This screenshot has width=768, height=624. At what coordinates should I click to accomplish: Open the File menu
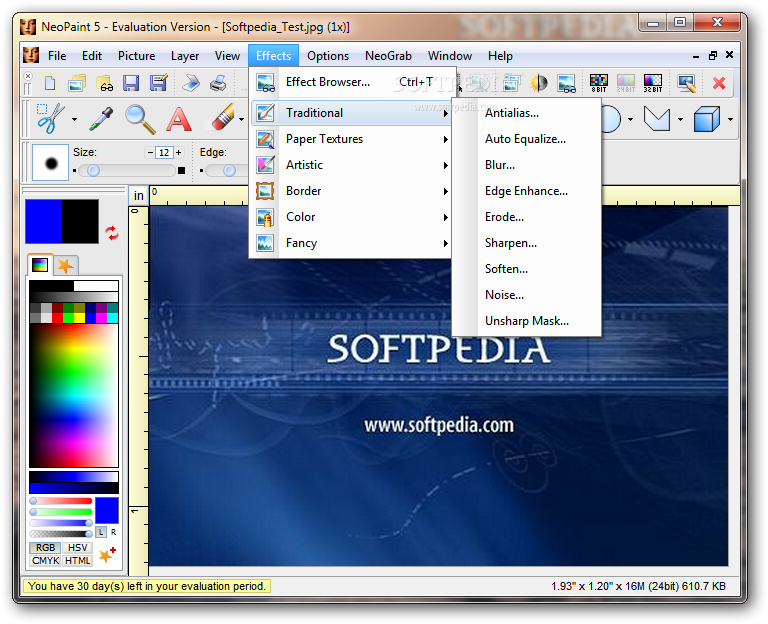pyautogui.click(x=57, y=56)
